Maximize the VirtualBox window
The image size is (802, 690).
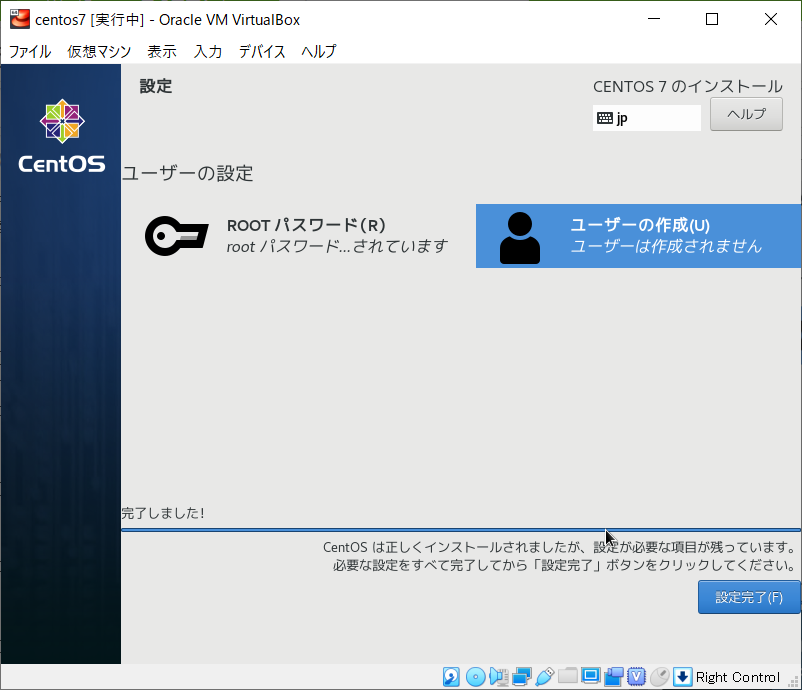pos(712,19)
